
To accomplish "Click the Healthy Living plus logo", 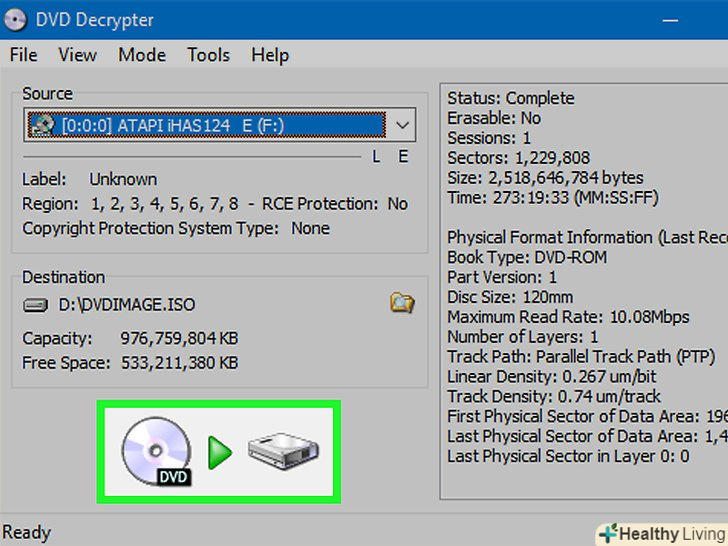I will pyautogui.click(x=607, y=533).
